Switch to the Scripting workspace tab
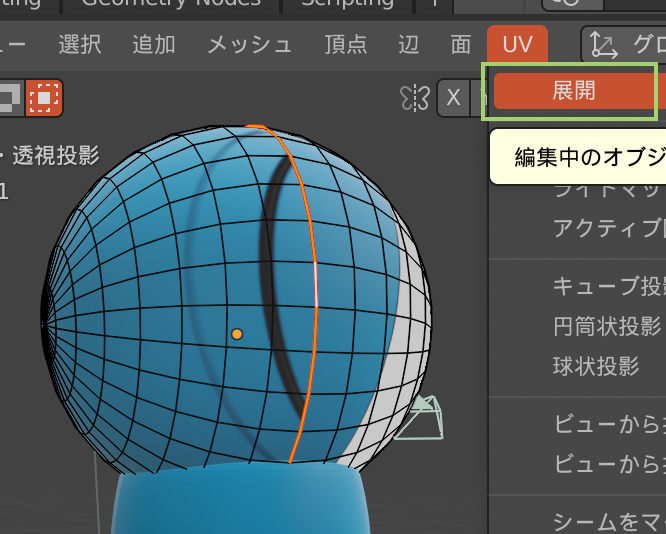This screenshot has width=666, height=534. 347,4
